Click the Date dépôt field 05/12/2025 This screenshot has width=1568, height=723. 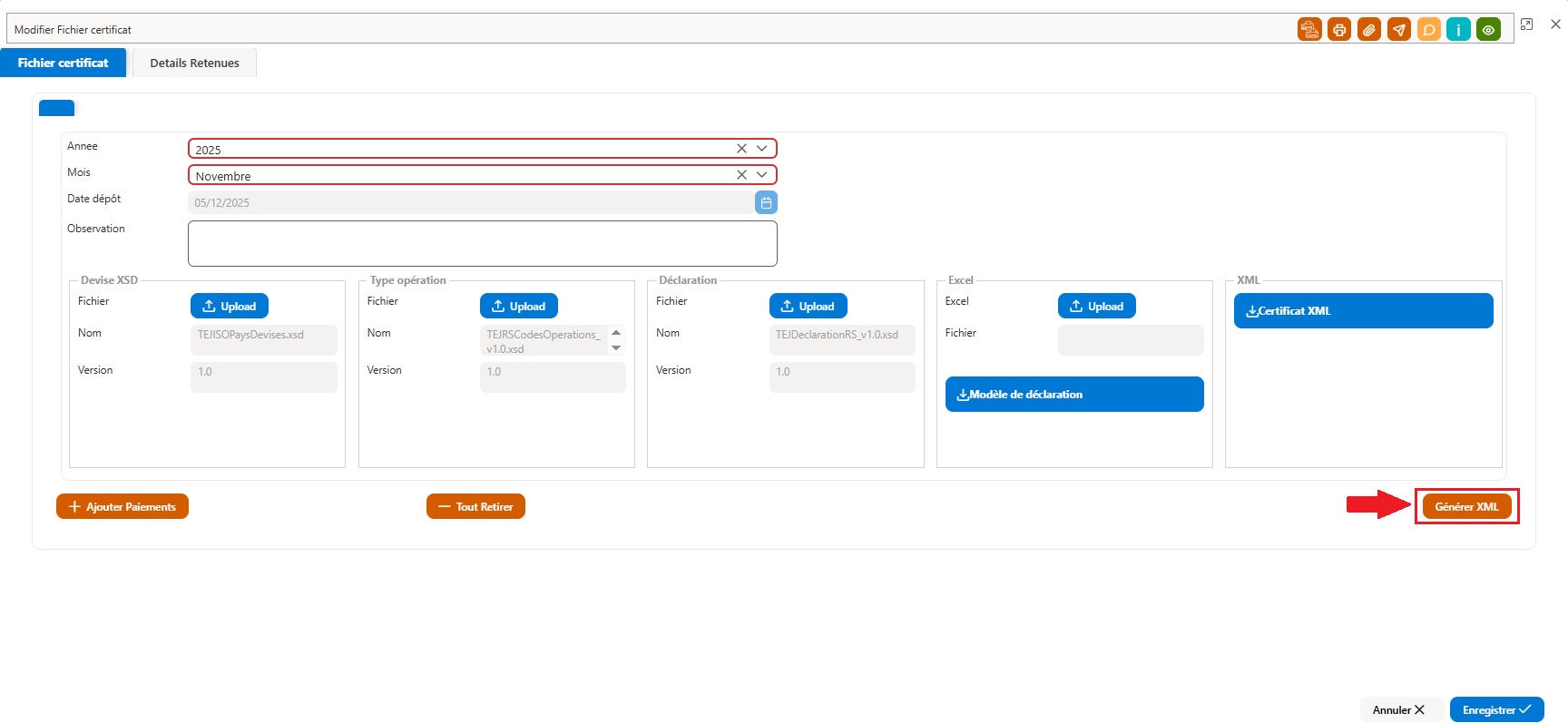[x=471, y=202]
